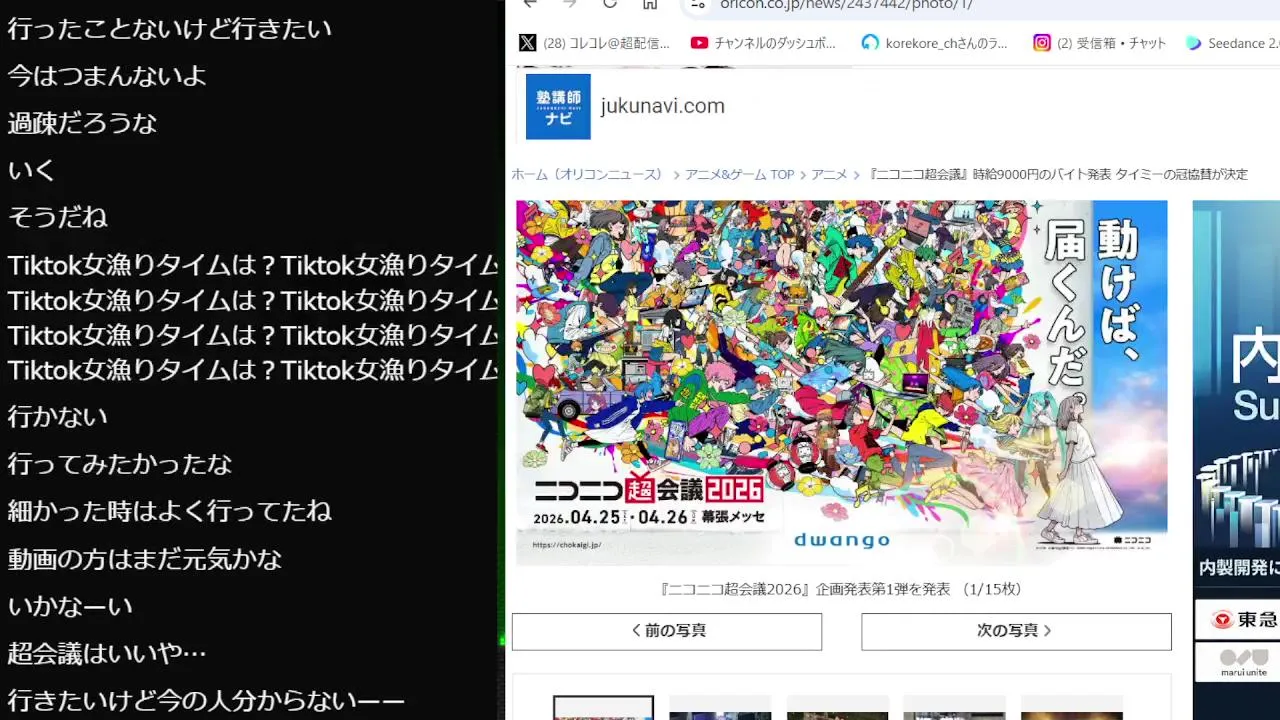View site information icon in address bar
The width and height of the screenshot is (1280, 720).
tap(698, 4)
